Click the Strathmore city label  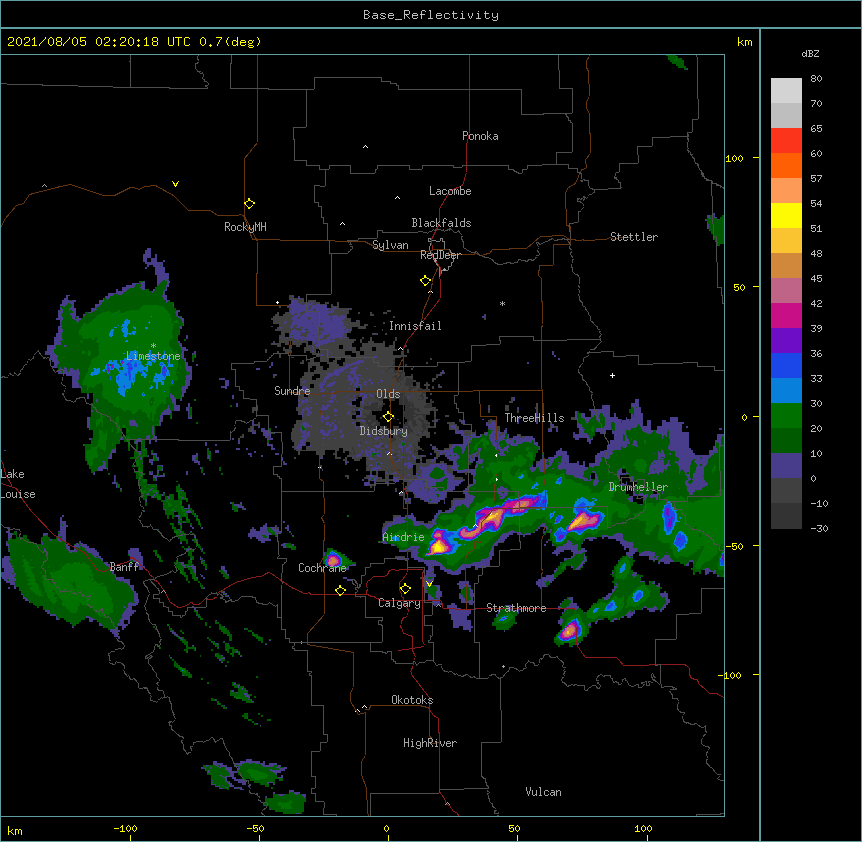tap(516, 608)
